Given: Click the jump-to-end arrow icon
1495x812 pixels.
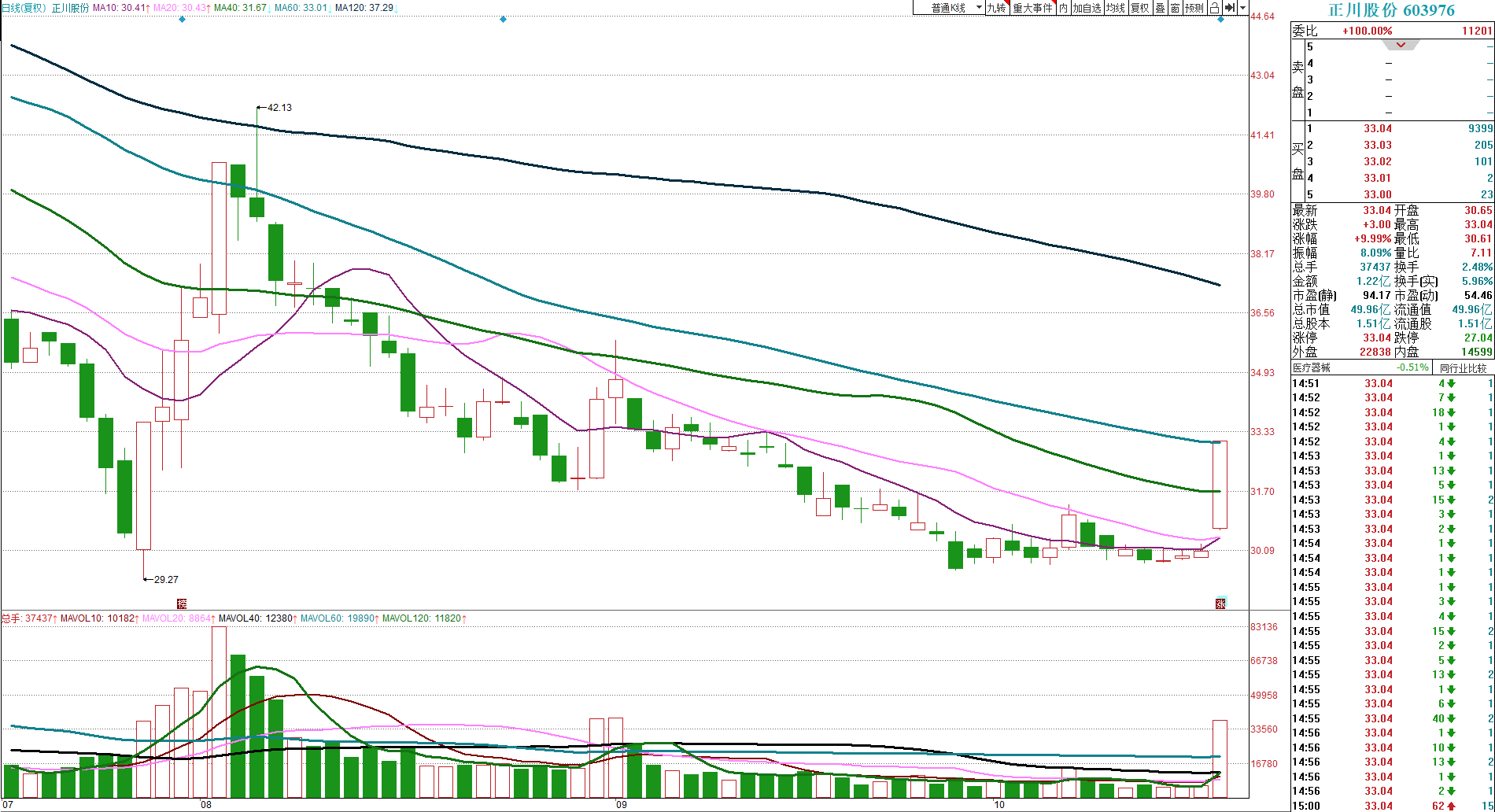Looking at the screenshot, I should [x=1230, y=8].
